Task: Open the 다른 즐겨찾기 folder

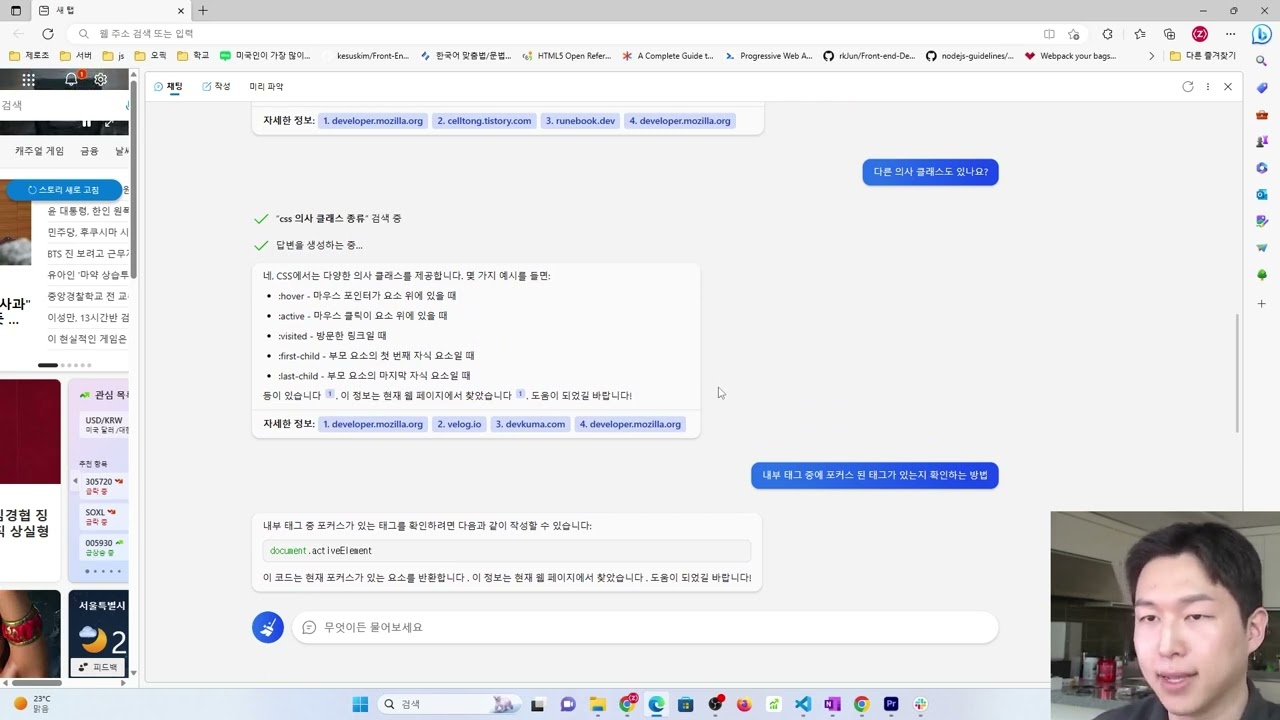Action: [x=1203, y=56]
